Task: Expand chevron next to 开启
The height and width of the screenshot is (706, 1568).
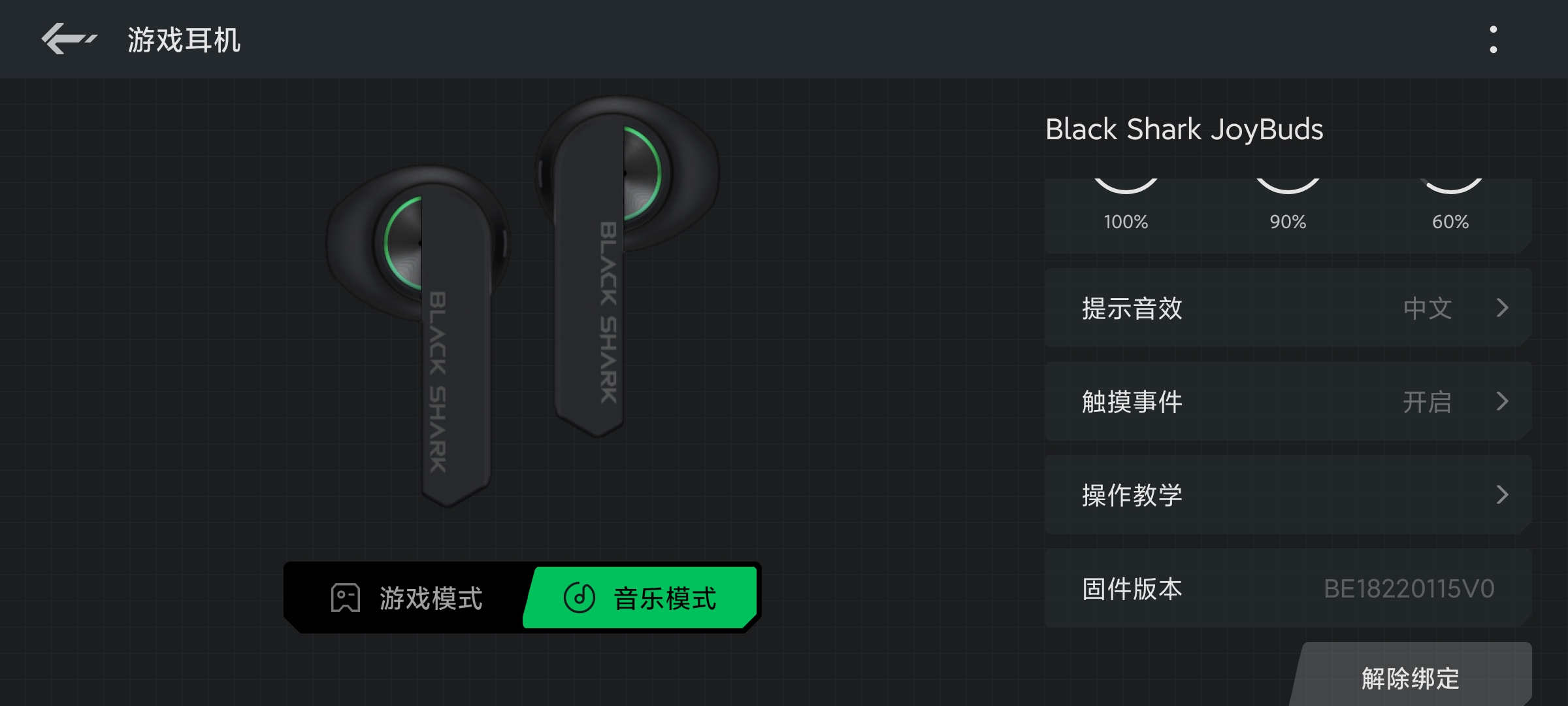Action: [1502, 401]
